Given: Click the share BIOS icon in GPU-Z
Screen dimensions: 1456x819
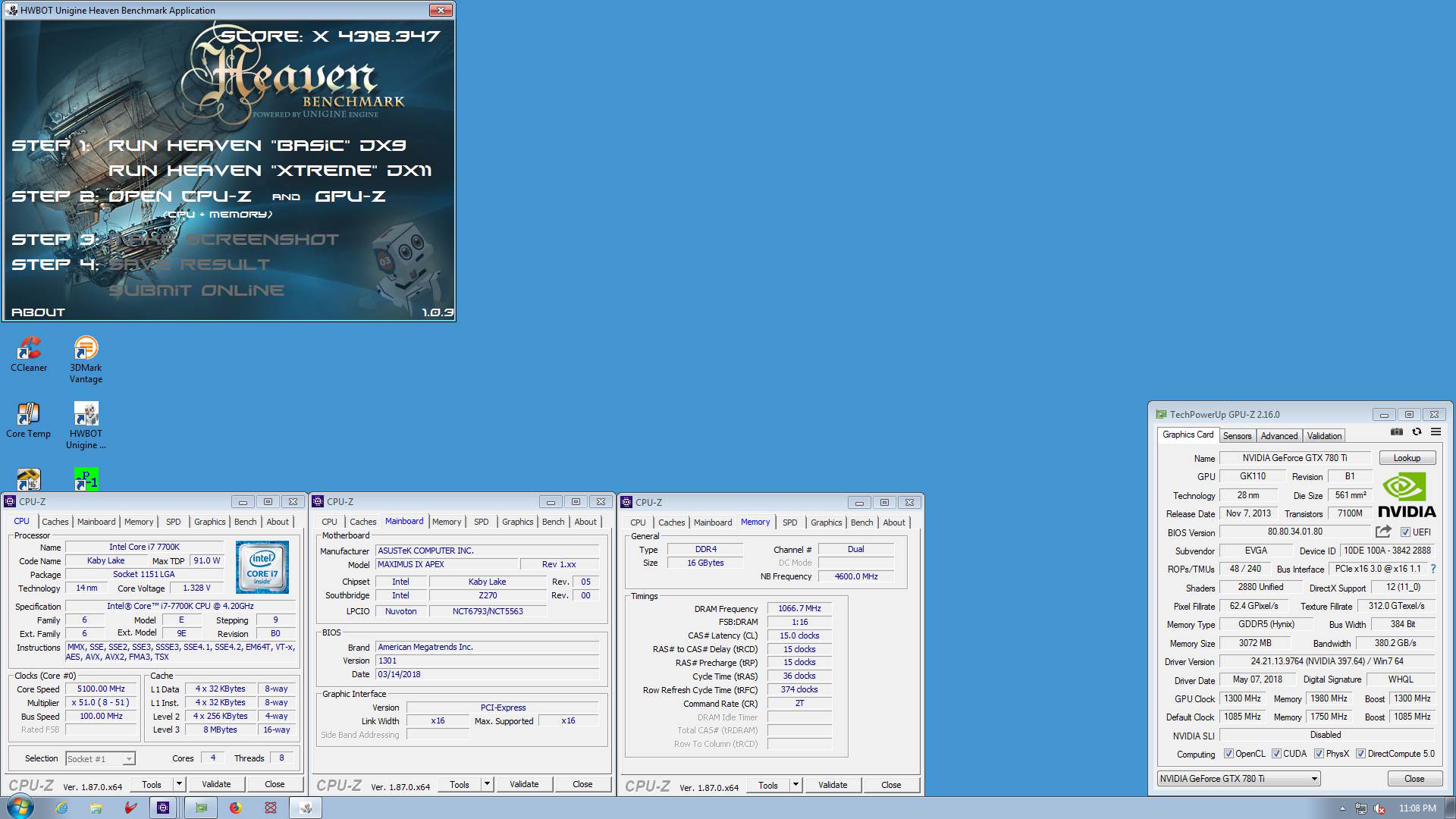Looking at the screenshot, I should [1383, 532].
